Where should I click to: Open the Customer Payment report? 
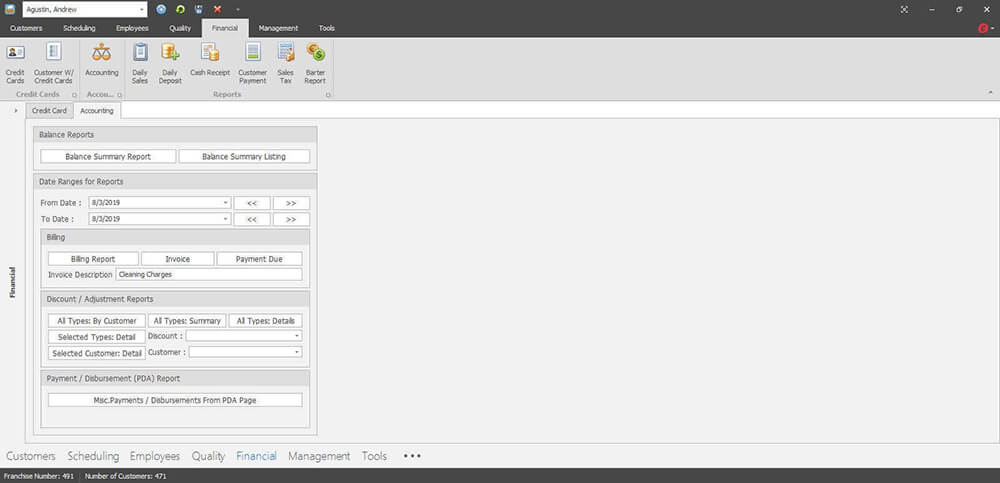252,62
